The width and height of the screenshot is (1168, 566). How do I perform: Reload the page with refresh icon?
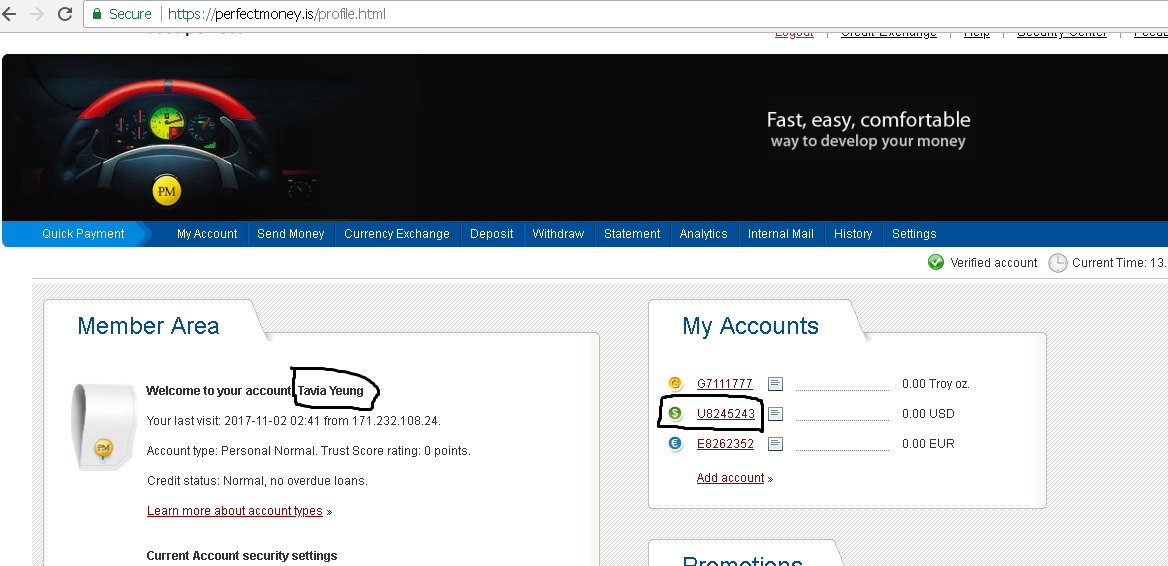click(x=65, y=14)
